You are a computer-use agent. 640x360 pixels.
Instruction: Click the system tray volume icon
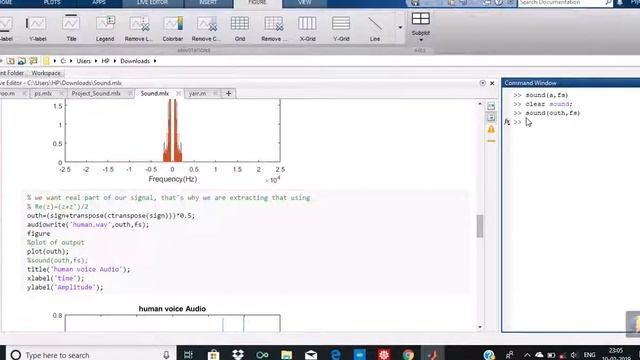click(x=574, y=355)
